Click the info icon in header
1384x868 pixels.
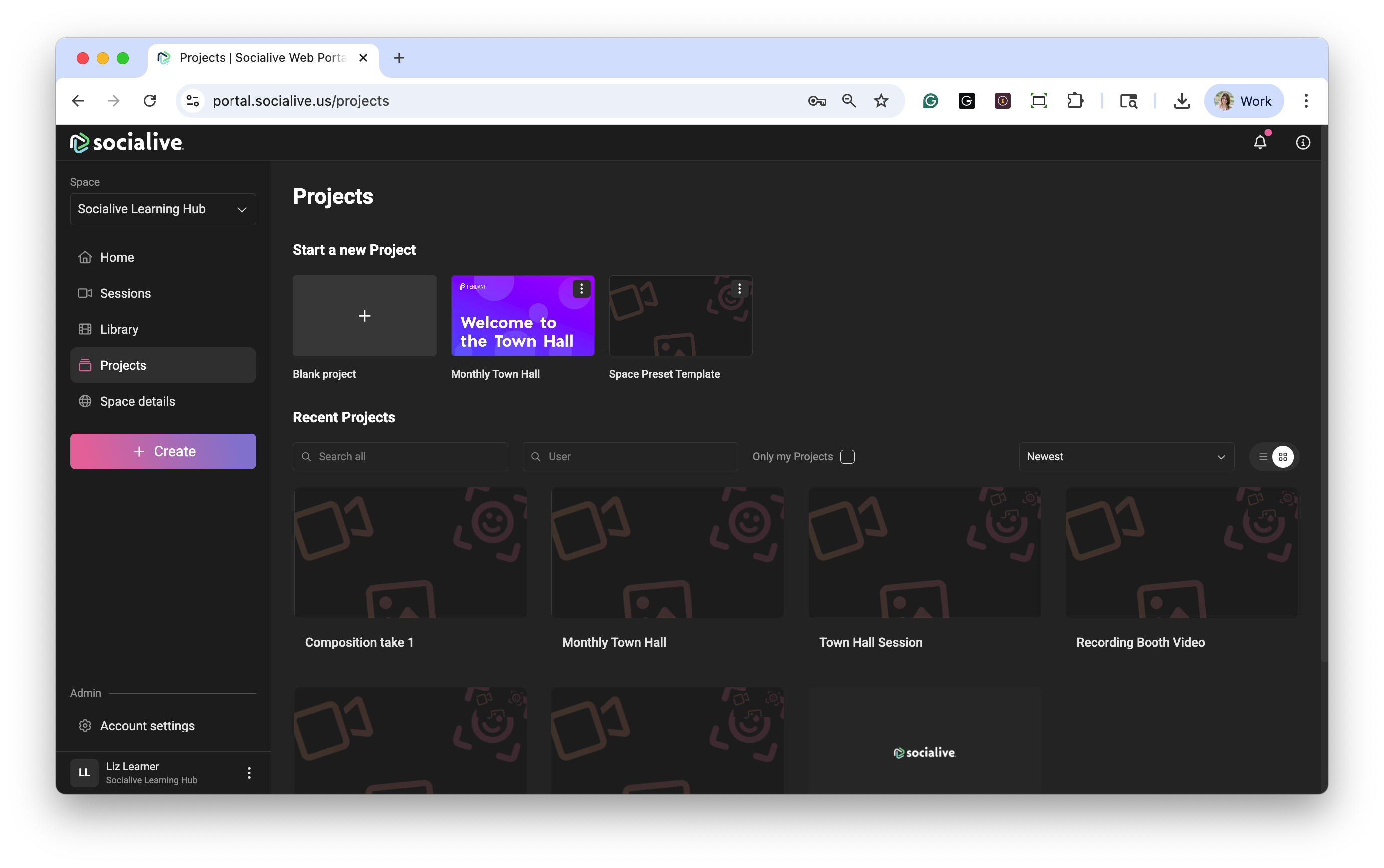click(x=1303, y=142)
